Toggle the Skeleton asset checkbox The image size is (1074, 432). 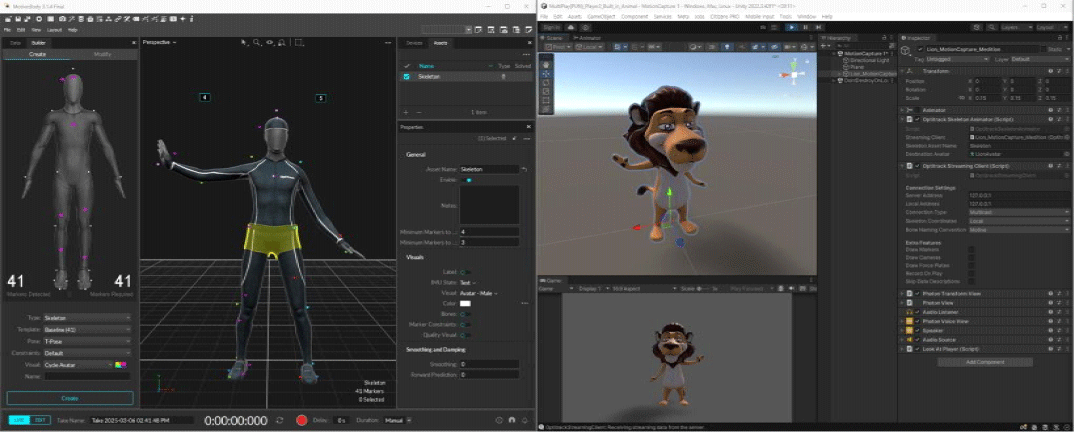[406, 77]
